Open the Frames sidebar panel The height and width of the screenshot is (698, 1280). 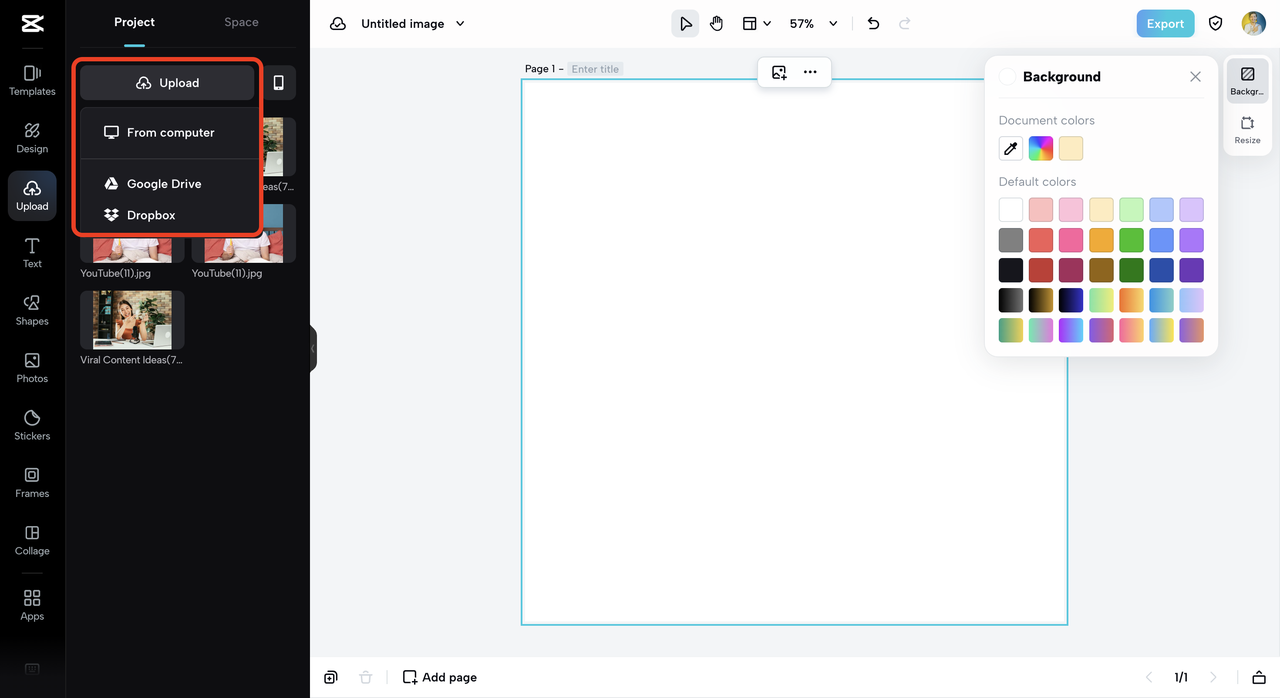click(32, 482)
